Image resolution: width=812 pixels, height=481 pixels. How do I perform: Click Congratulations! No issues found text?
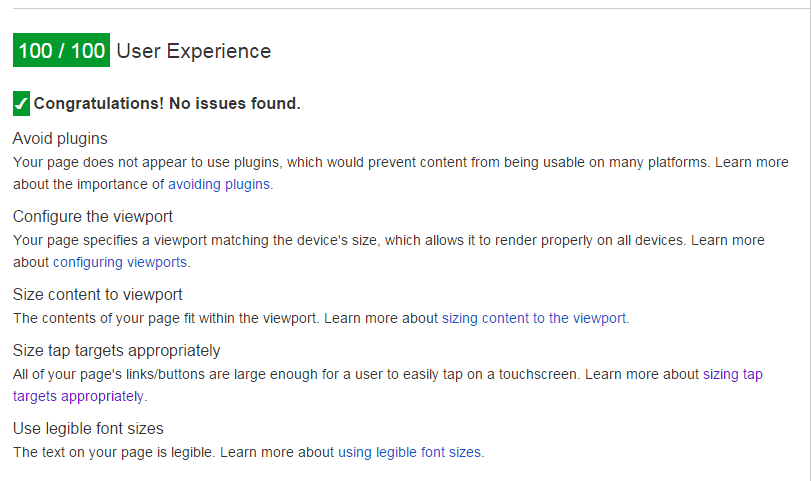pos(167,104)
